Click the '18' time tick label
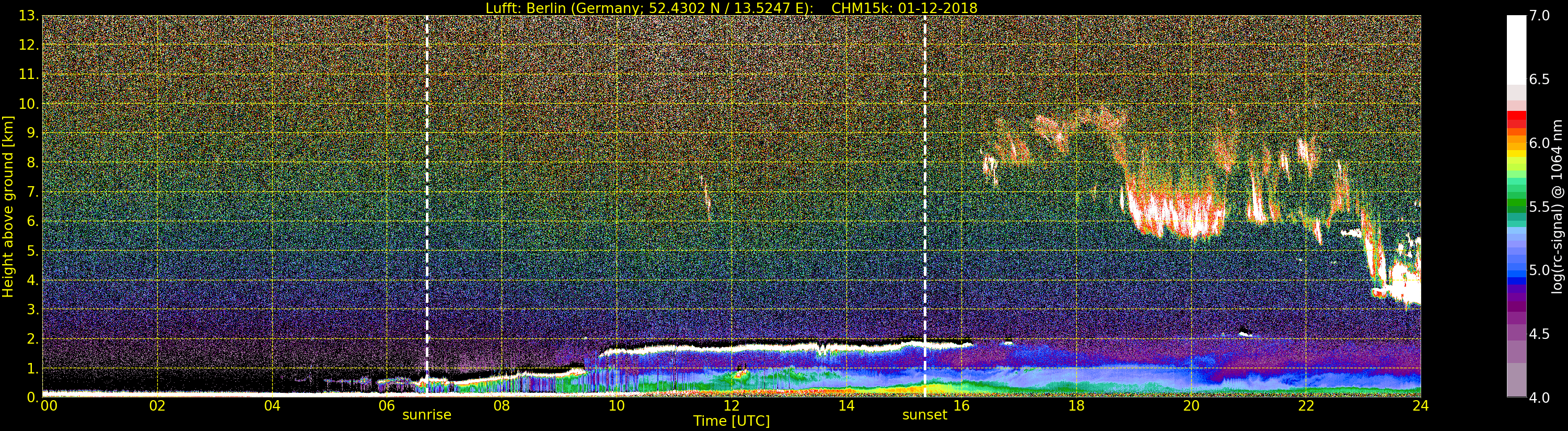 [1076, 405]
